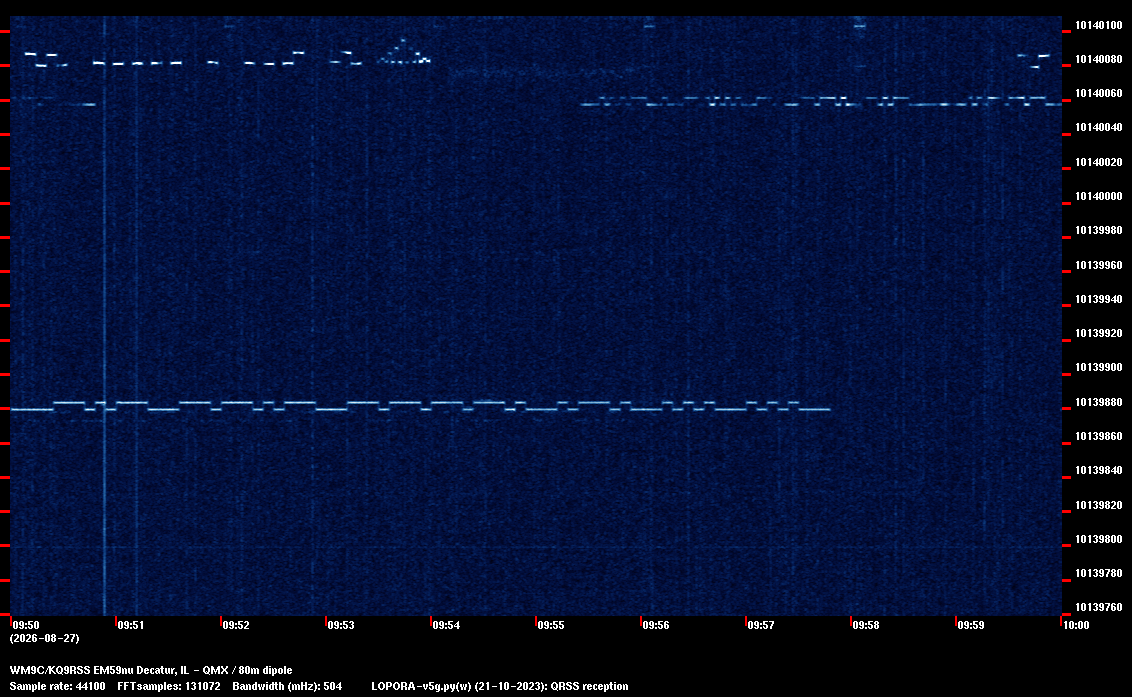Click the 09:59 time marker
This screenshot has width=1132, height=697.
point(971,625)
